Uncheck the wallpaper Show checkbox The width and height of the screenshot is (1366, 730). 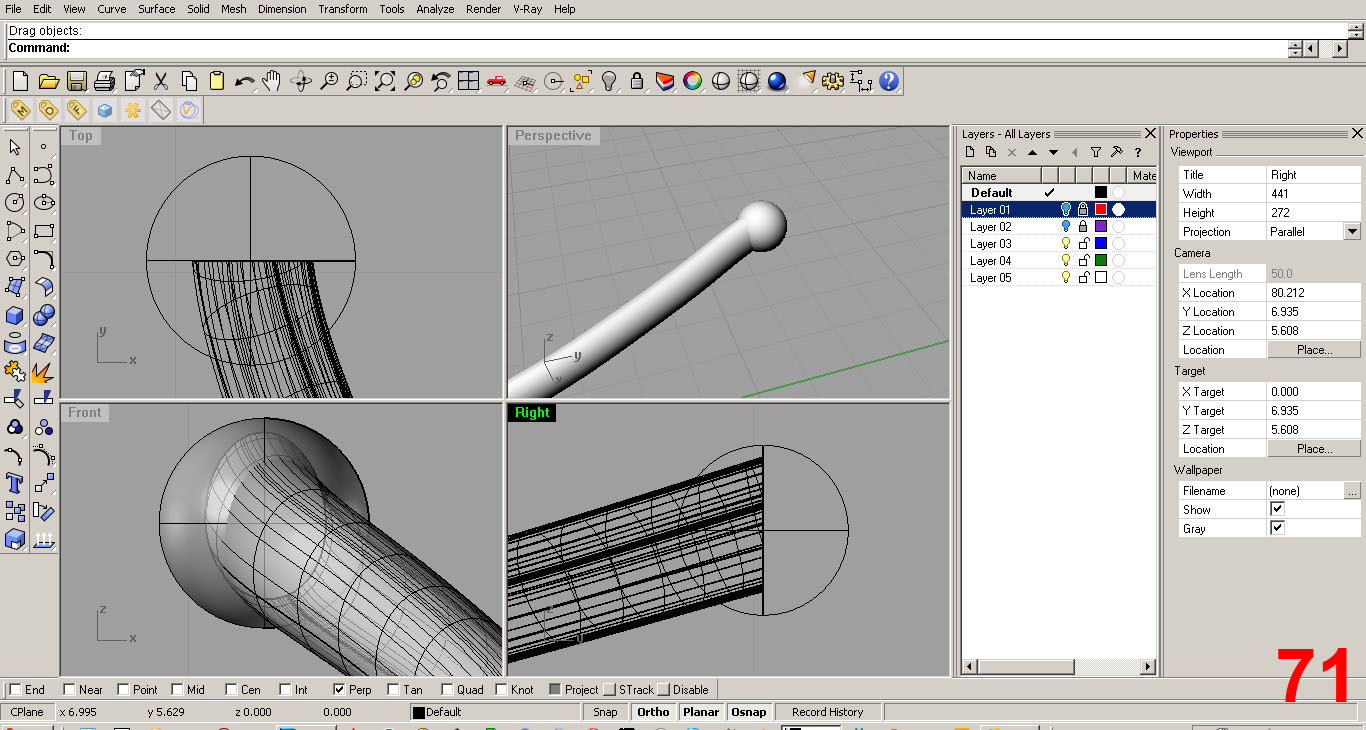[x=1277, y=509]
